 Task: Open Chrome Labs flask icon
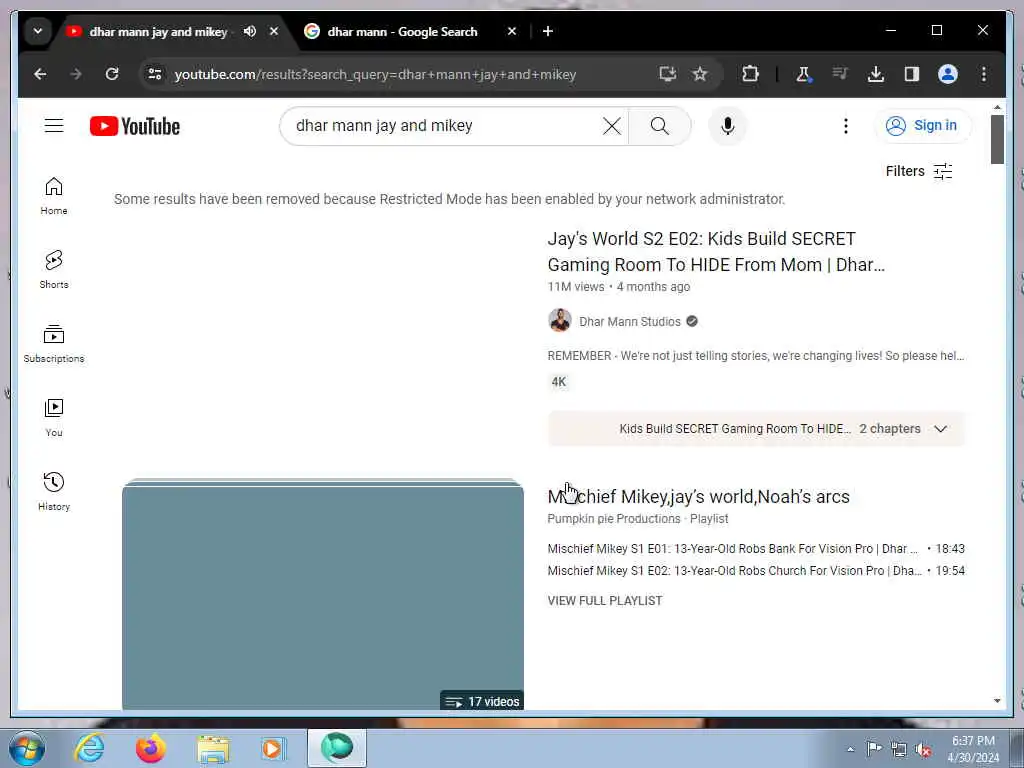[x=804, y=74]
